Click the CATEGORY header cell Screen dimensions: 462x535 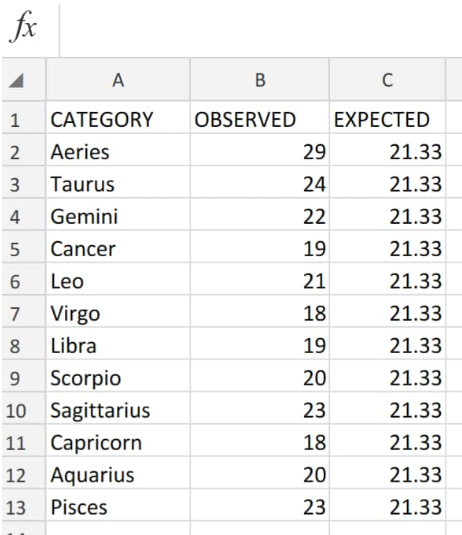click(118, 117)
